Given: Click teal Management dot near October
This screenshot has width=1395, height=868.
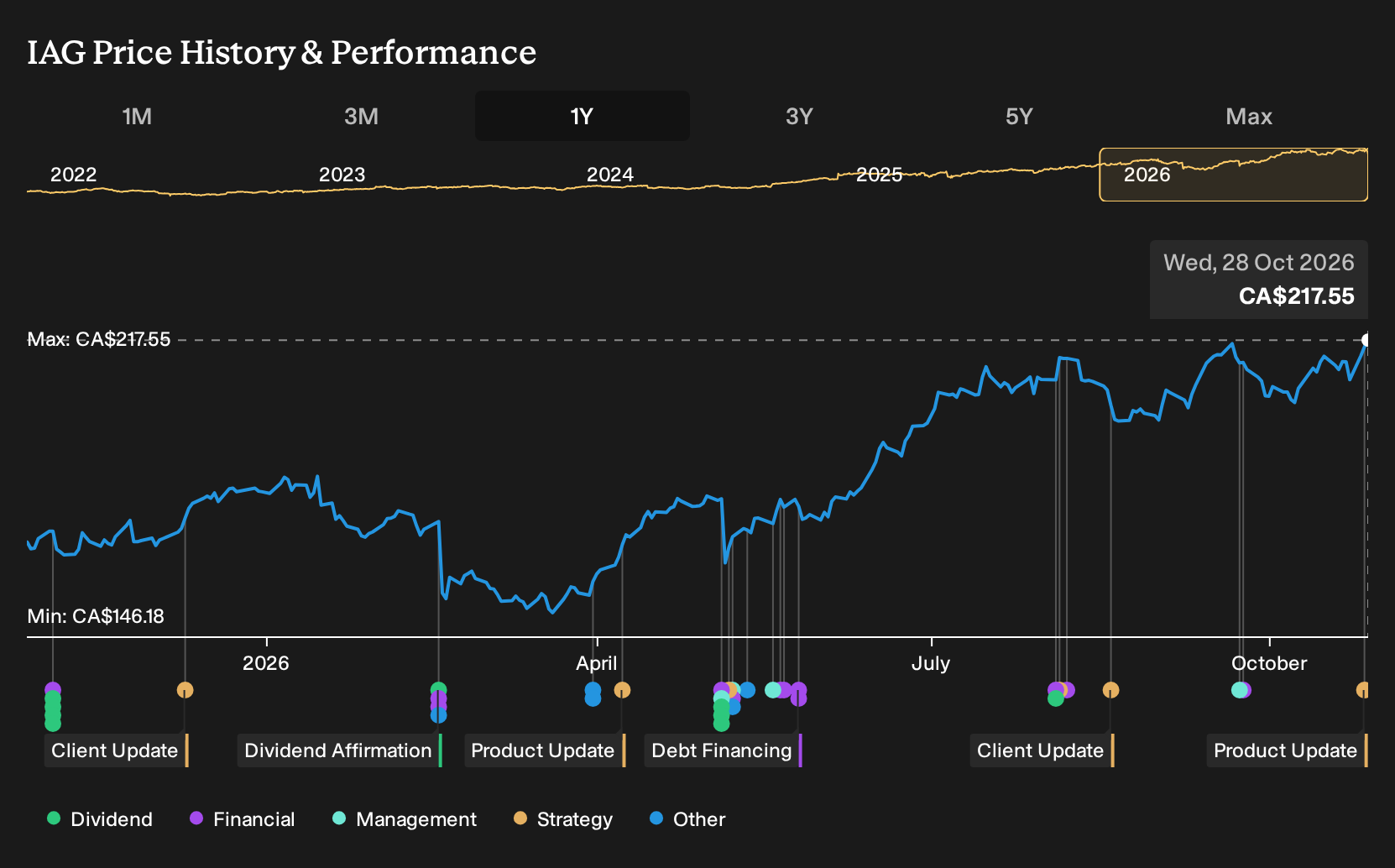Looking at the screenshot, I should (1239, 690).
